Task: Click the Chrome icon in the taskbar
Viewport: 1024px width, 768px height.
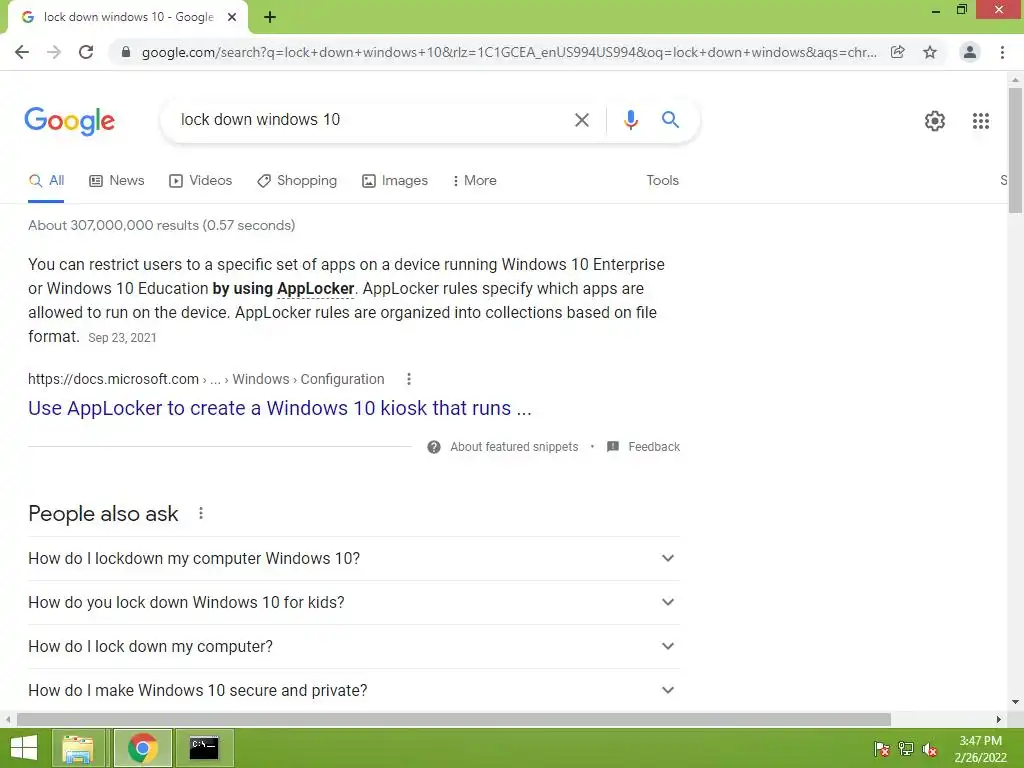Action: [142, 748]
